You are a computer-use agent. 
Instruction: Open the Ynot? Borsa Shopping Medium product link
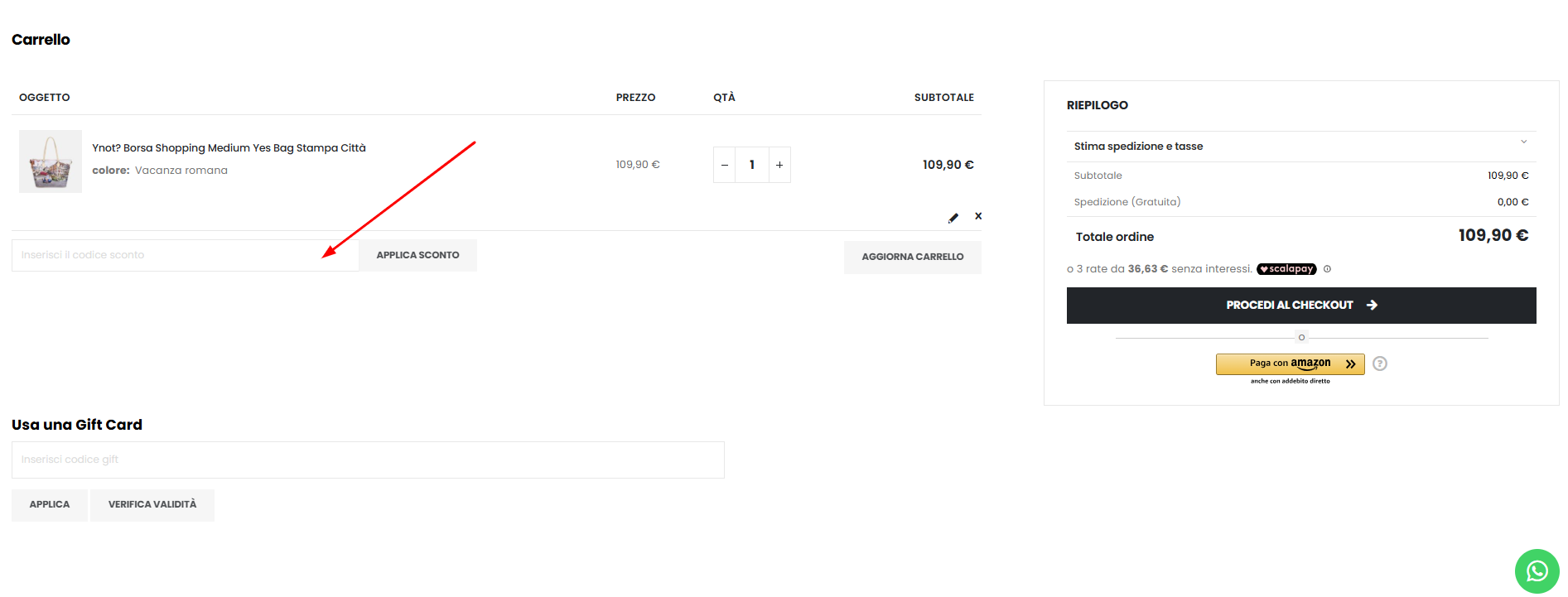229,148
